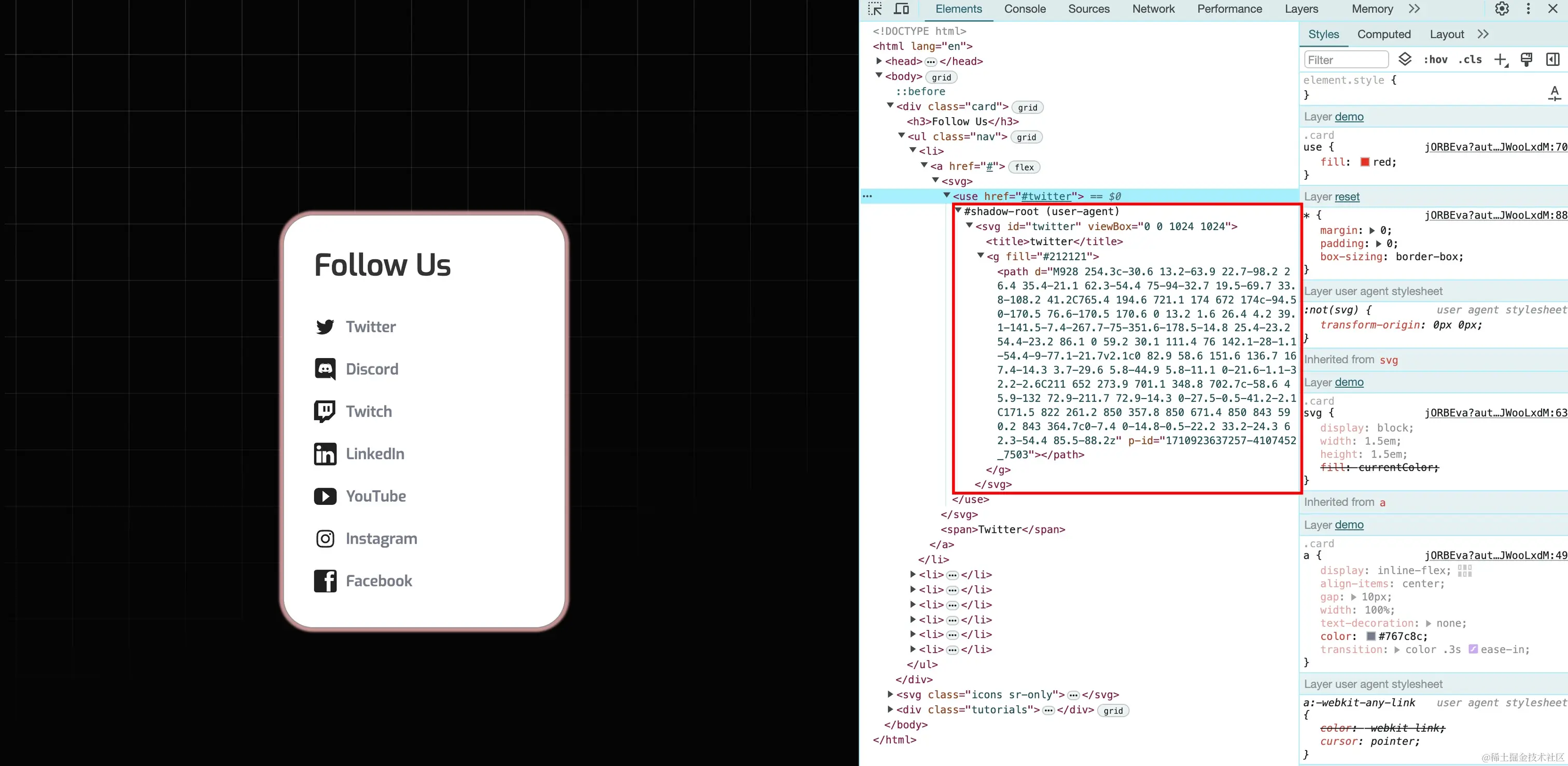This screenshot has width=1568, height=766.
Task: Click the Twitter bird icon in card
Action: (325, 327)
